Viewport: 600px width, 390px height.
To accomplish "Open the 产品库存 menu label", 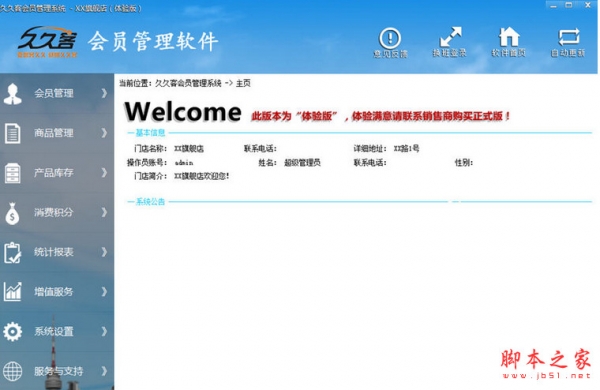I will point(54,173).
